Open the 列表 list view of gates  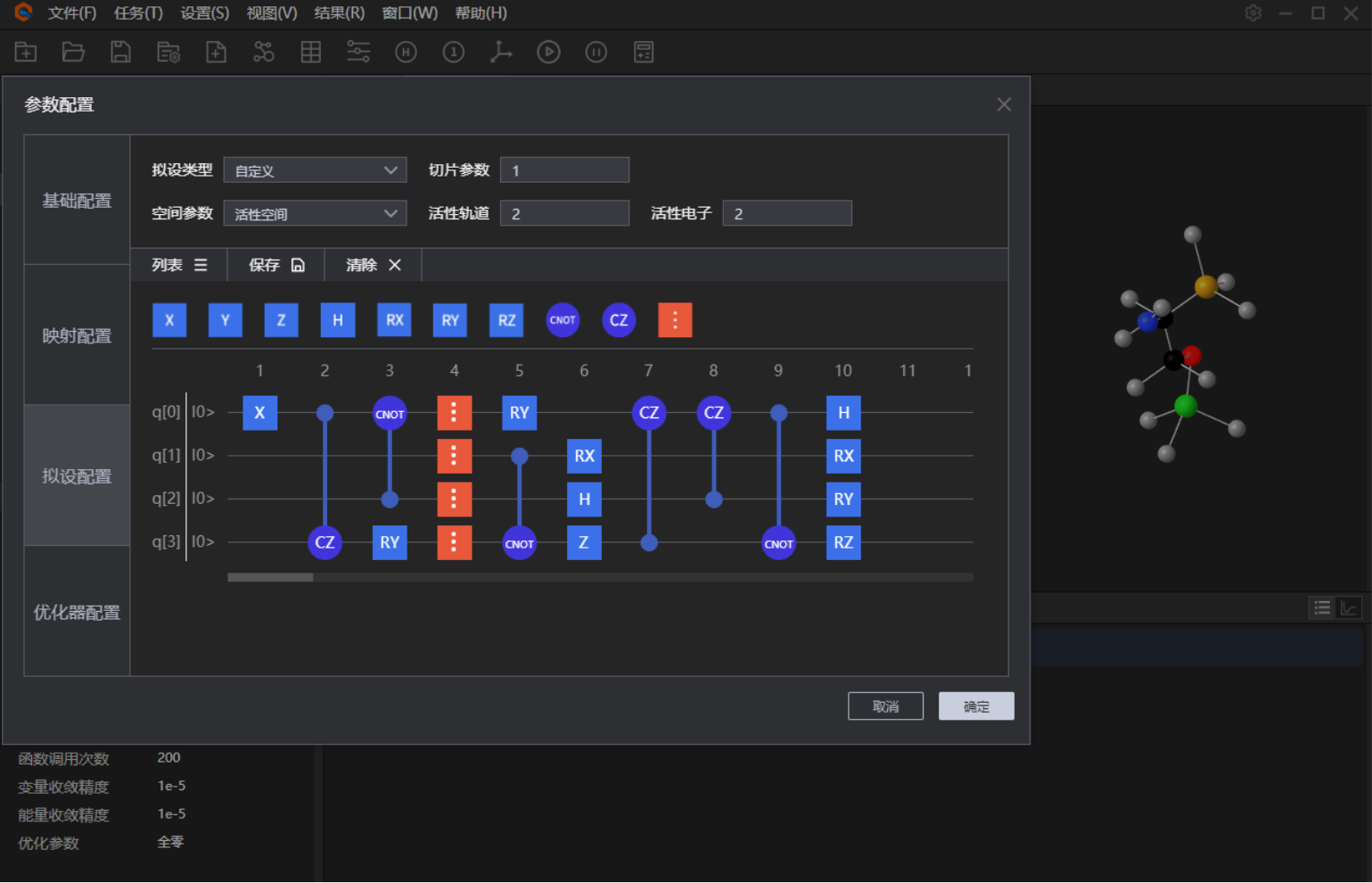click(179, 265)
